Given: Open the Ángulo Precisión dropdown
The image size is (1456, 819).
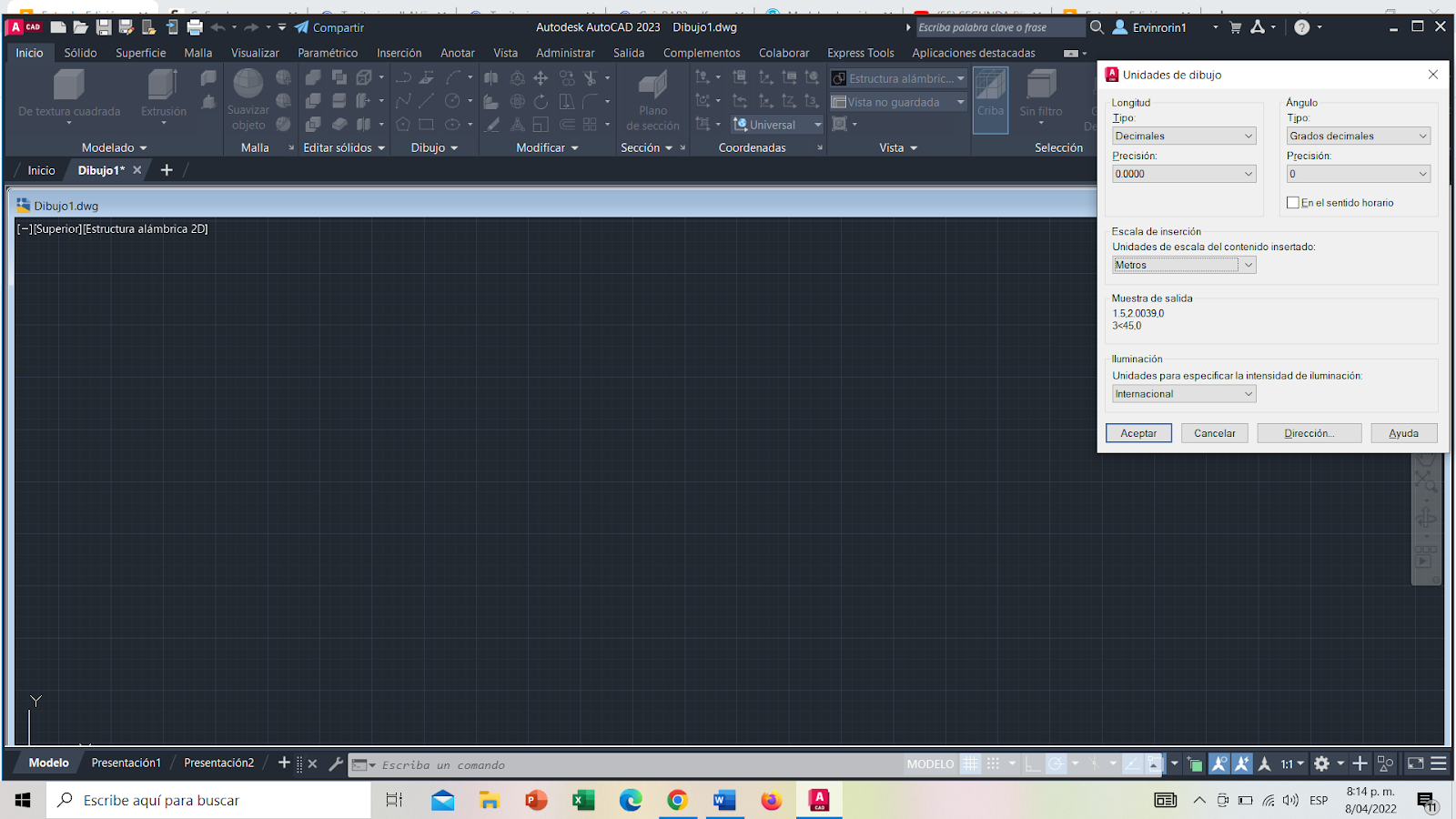Looking at the screenshot, I should [1359, 174].
